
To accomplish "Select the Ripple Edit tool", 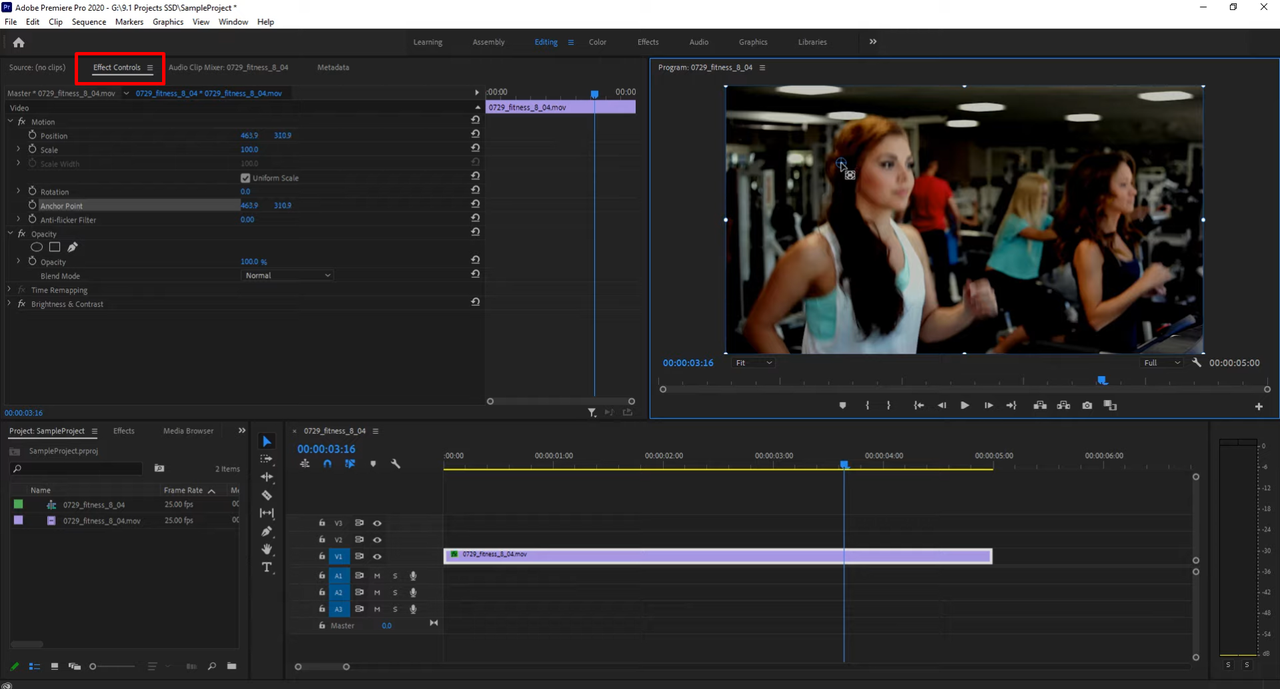I will pyautogui.click(x=267, y=477).
